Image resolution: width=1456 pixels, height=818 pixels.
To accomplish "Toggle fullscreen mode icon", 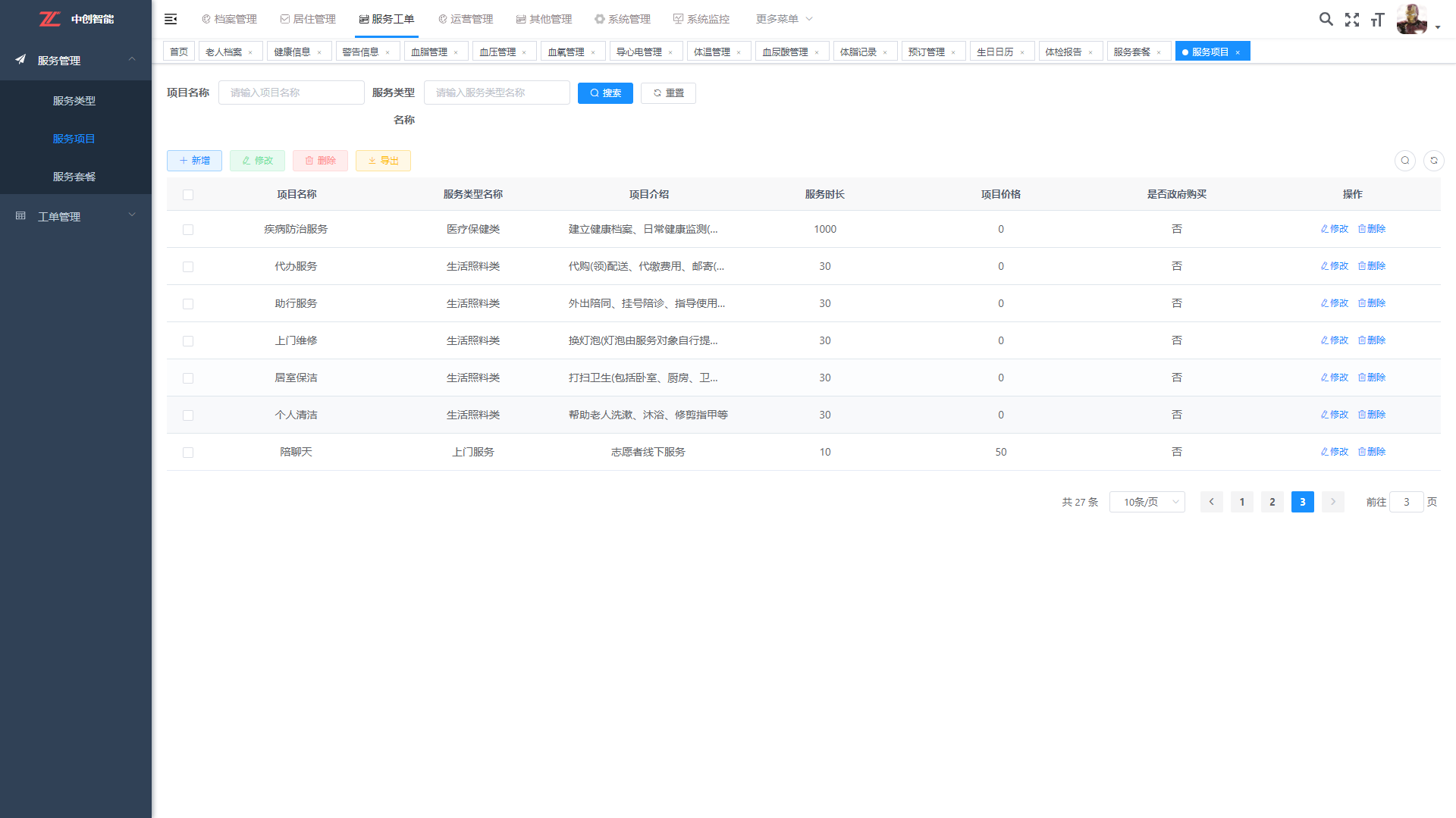I will (x=1352, y=20).
